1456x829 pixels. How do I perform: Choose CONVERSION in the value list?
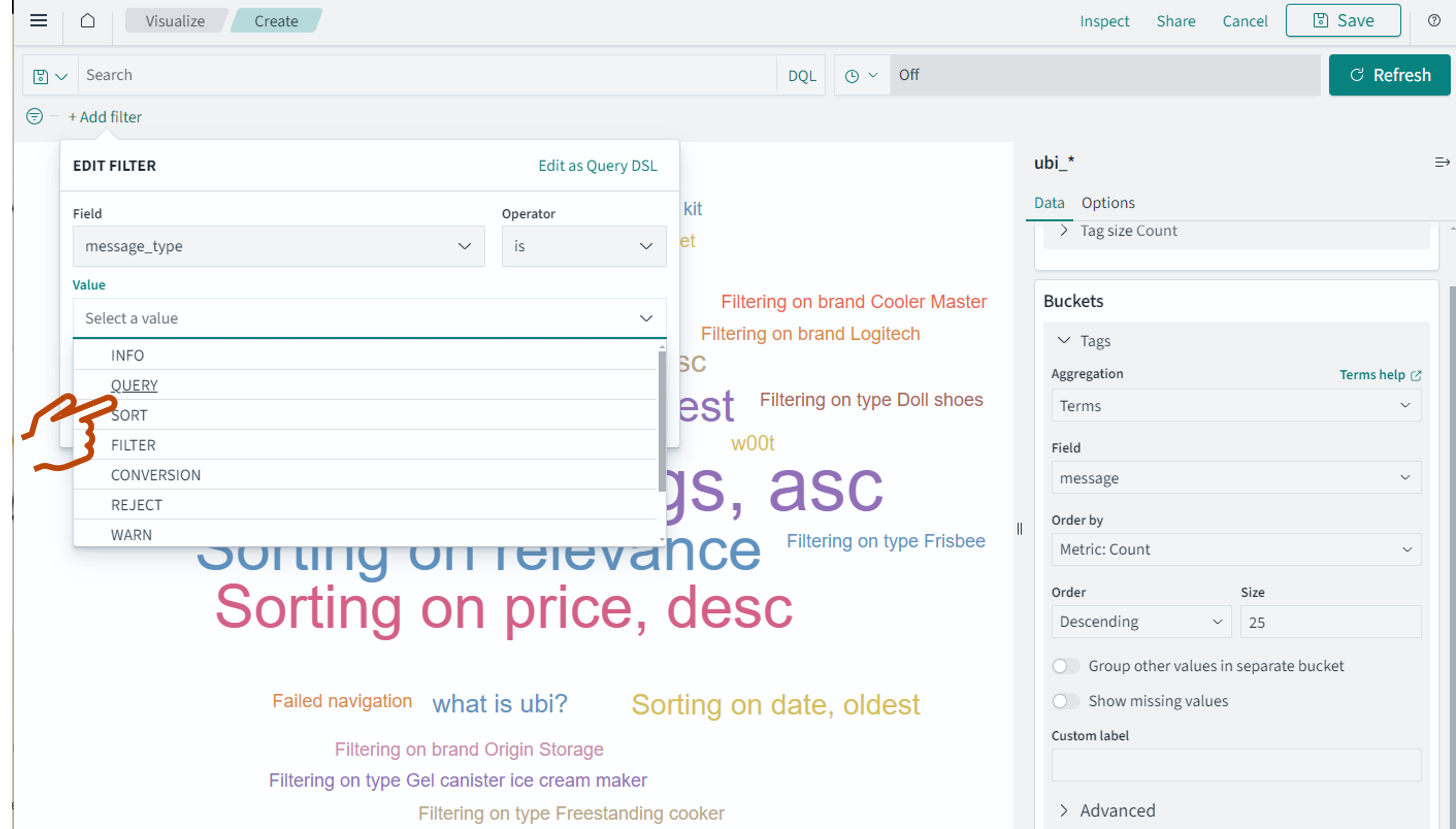(156, 475)
